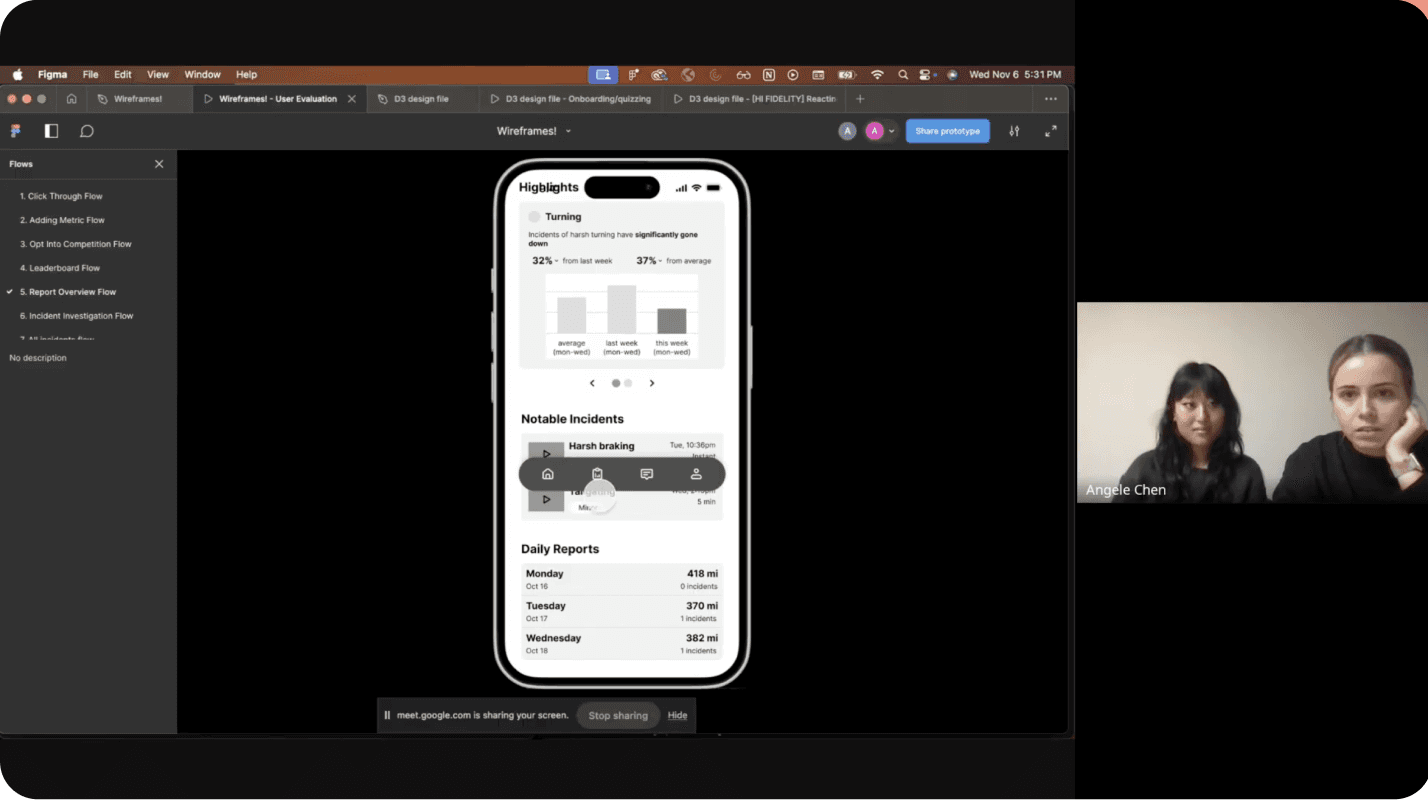1428x800 pixels.
Task: Click the Turning metric circle indicator
Action: (534, 217)
